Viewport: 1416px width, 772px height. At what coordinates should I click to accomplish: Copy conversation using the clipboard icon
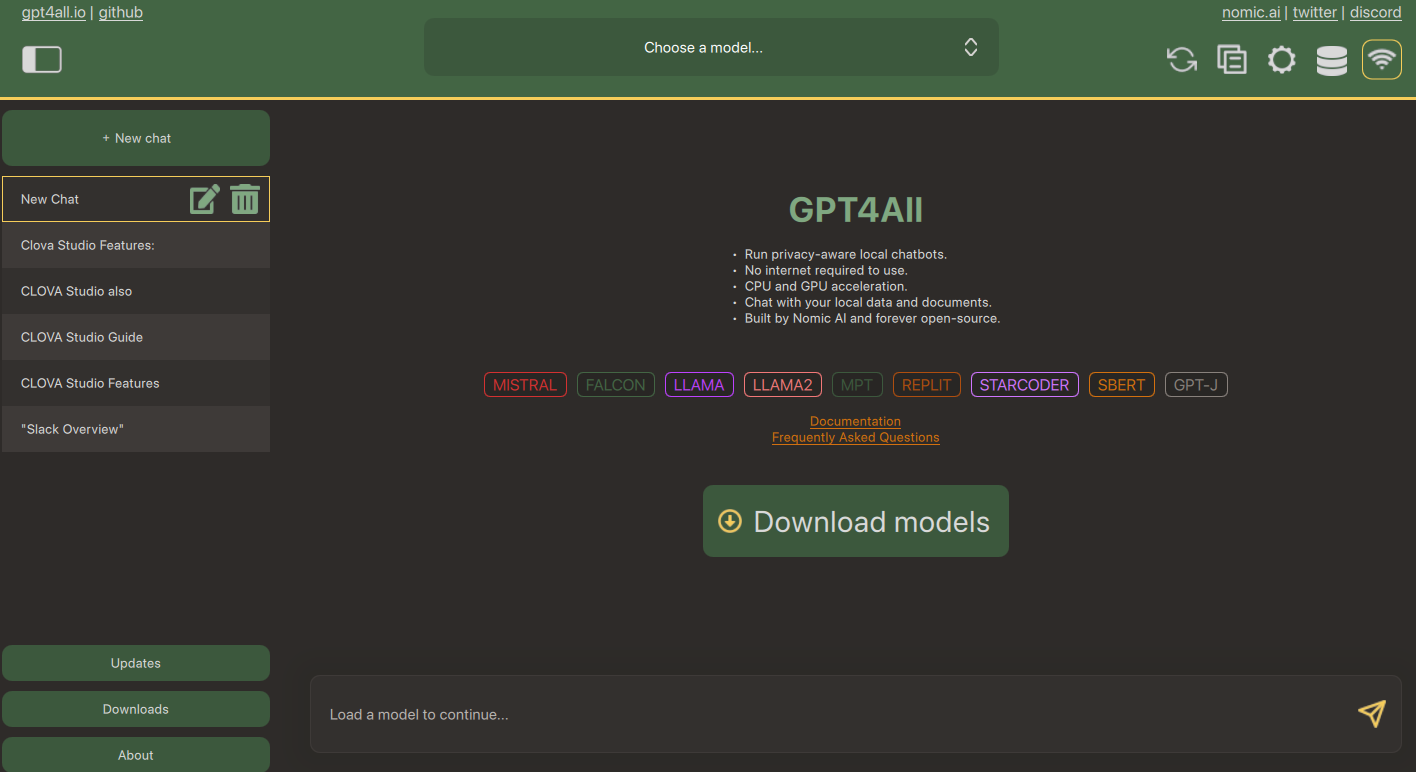pos(1232,60)
